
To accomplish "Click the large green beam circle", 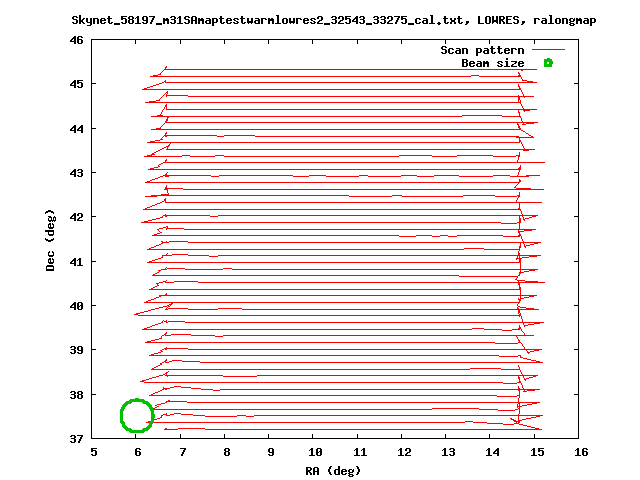I will (137, 416).
